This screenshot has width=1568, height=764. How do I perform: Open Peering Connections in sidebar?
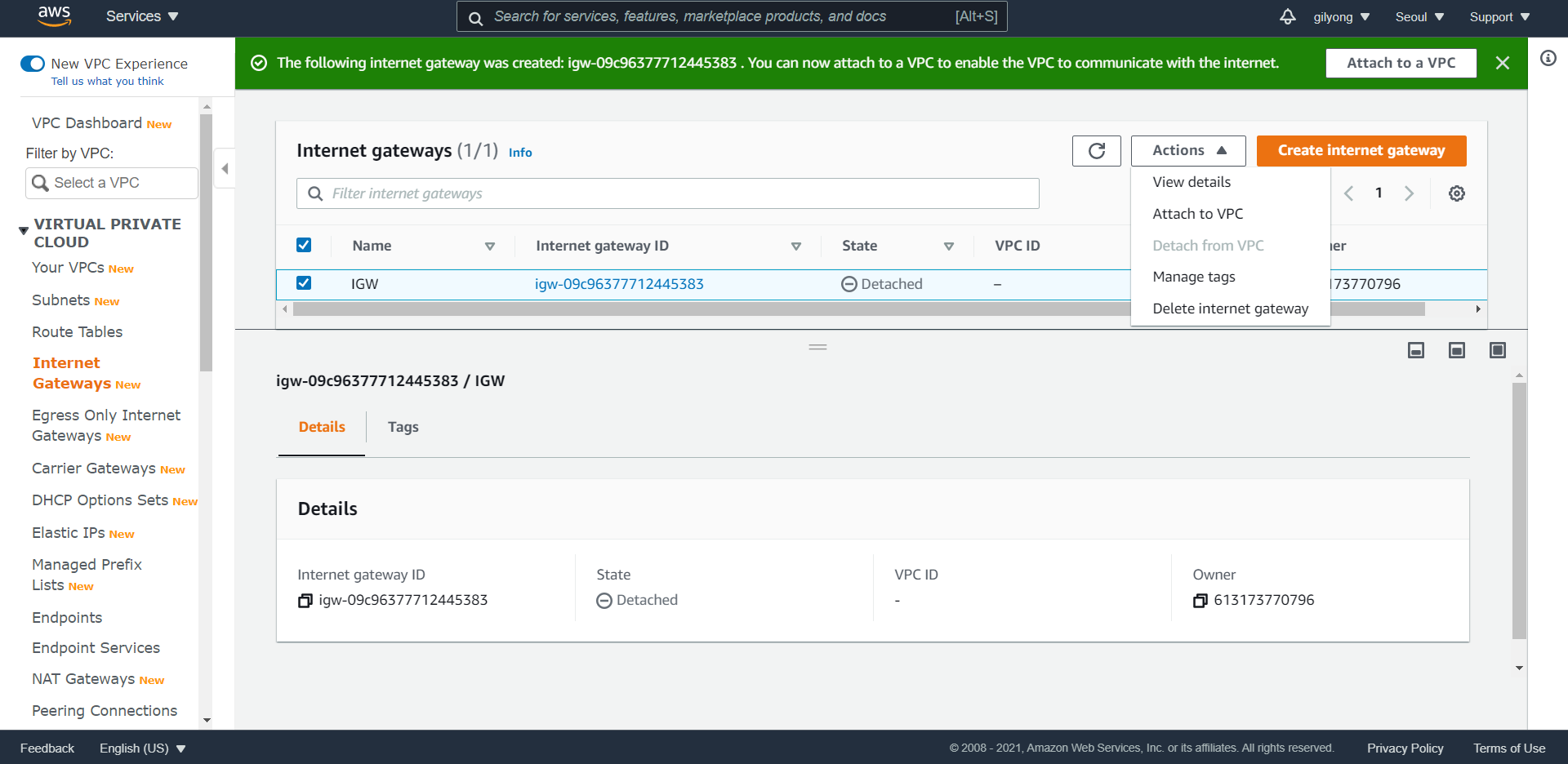point(105,711)
